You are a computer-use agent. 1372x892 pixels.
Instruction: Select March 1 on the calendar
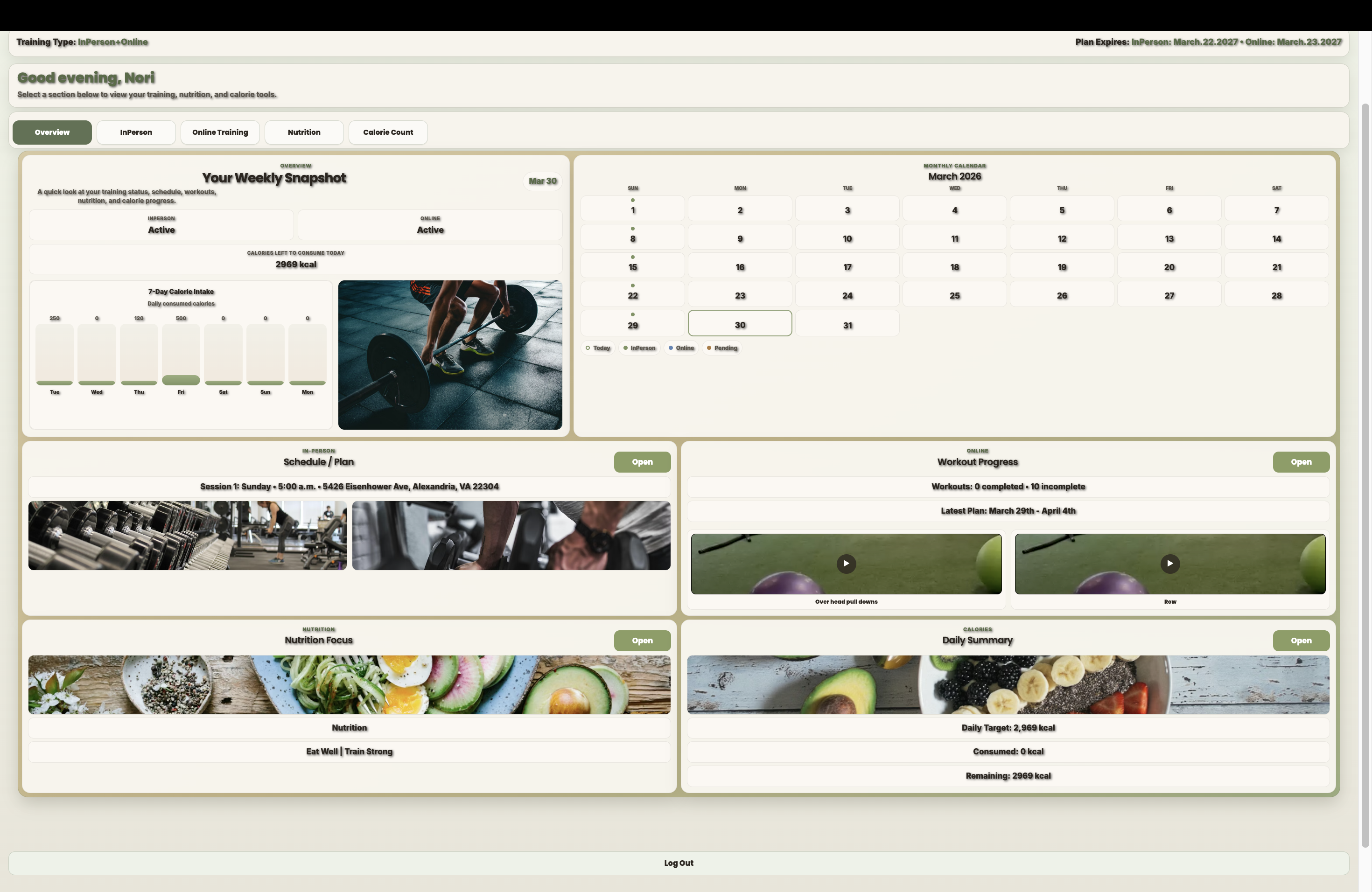pos(632,209)
